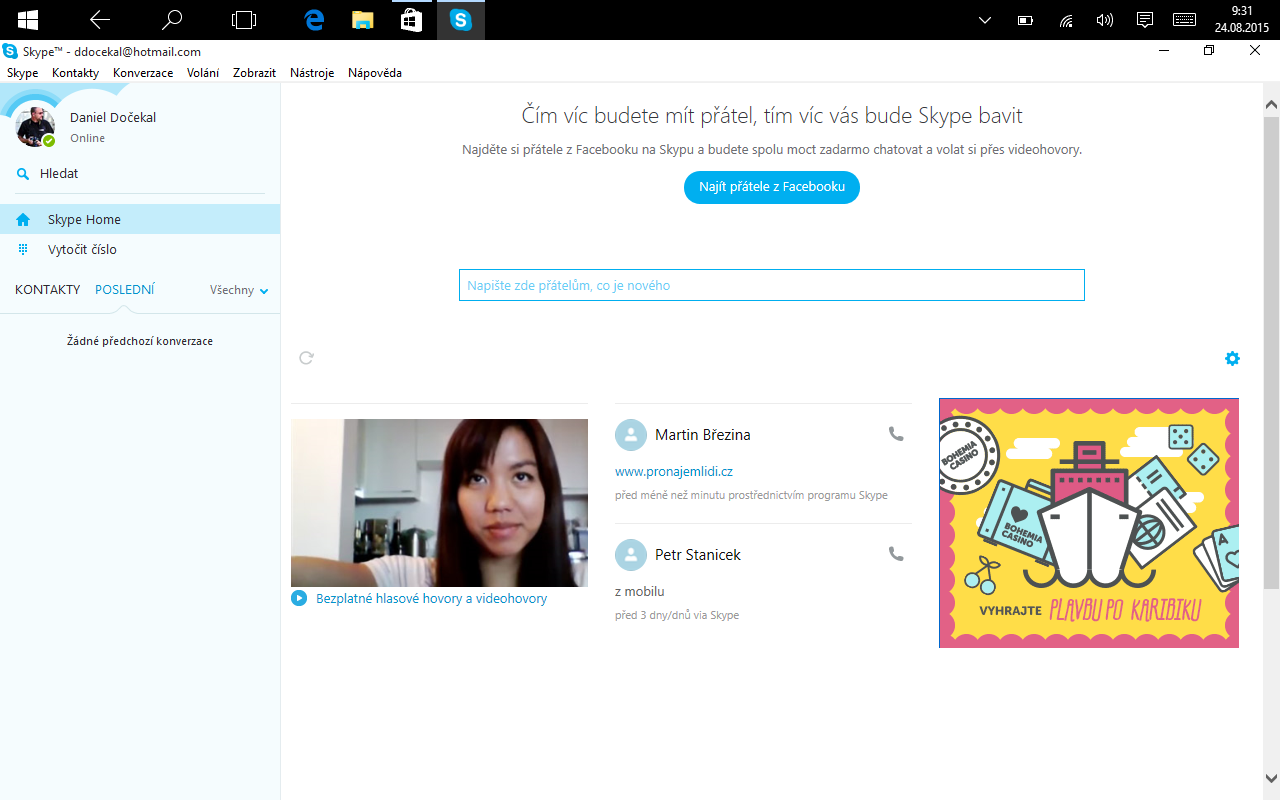Call Martin Březina phone icon
Screen dimensions: 1280x800
click(x=896, y=434)
